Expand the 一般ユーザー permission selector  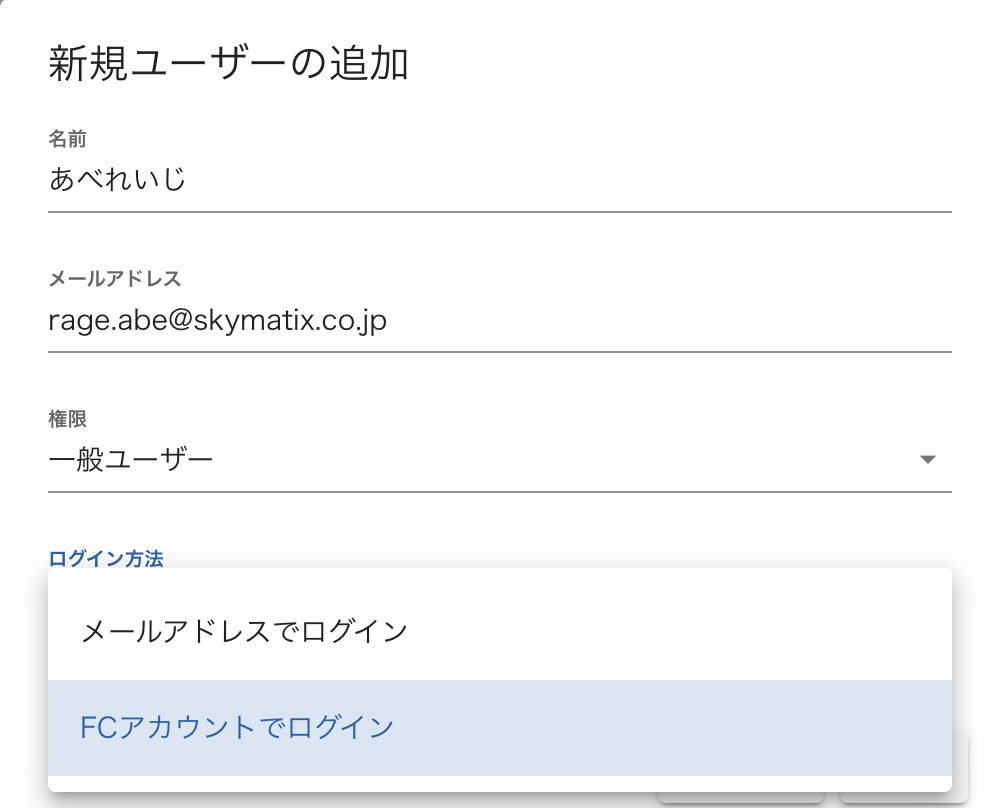500,459
